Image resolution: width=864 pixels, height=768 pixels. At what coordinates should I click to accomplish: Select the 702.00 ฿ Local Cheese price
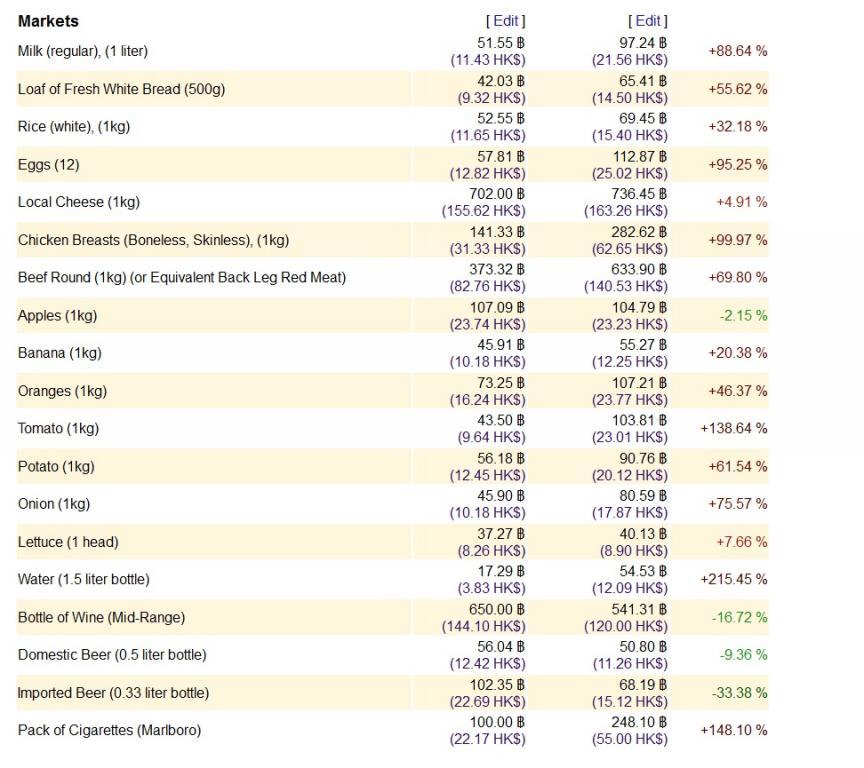[497, 194]
